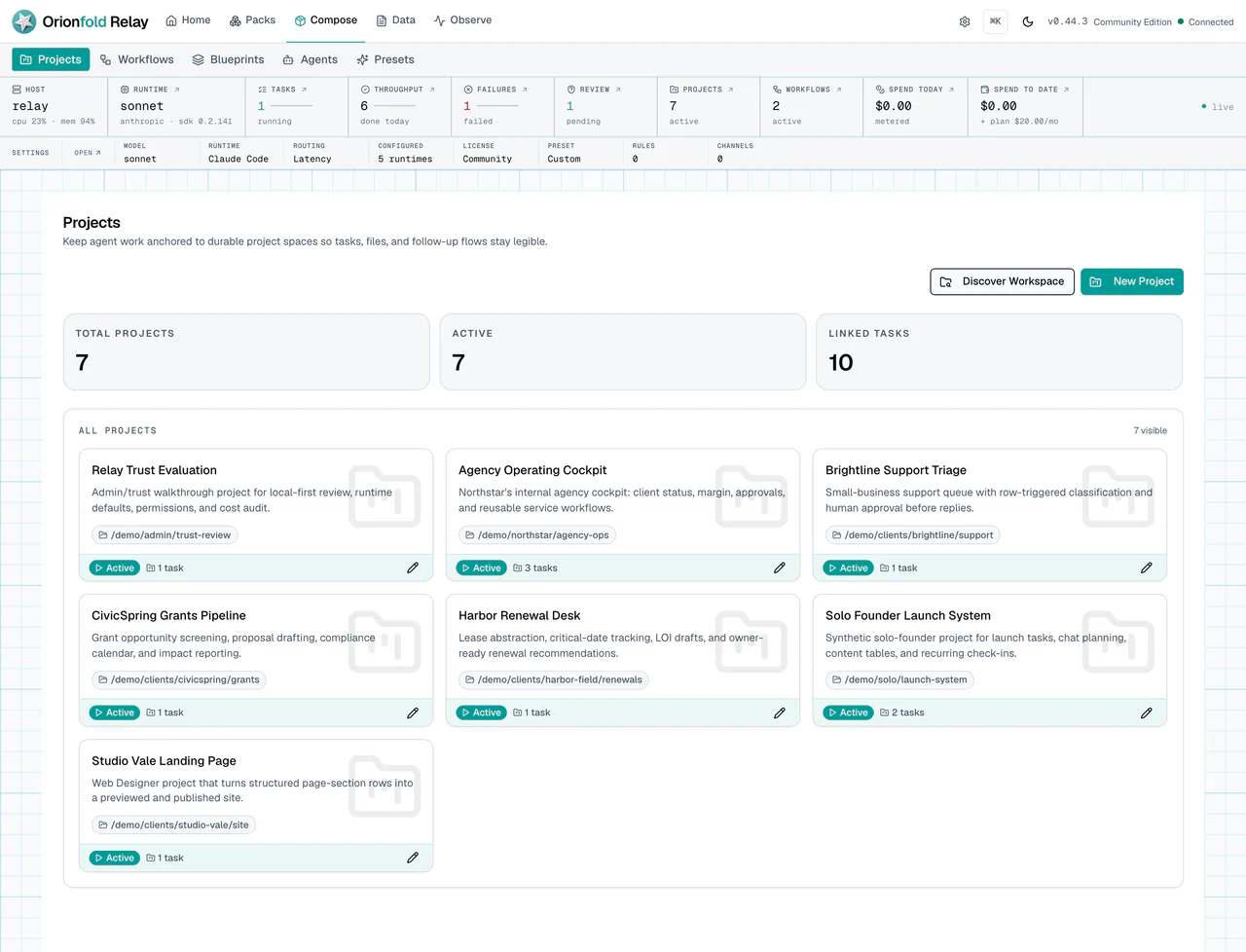
Task: Switch to the Agents tab
Action: click(310, 59)
